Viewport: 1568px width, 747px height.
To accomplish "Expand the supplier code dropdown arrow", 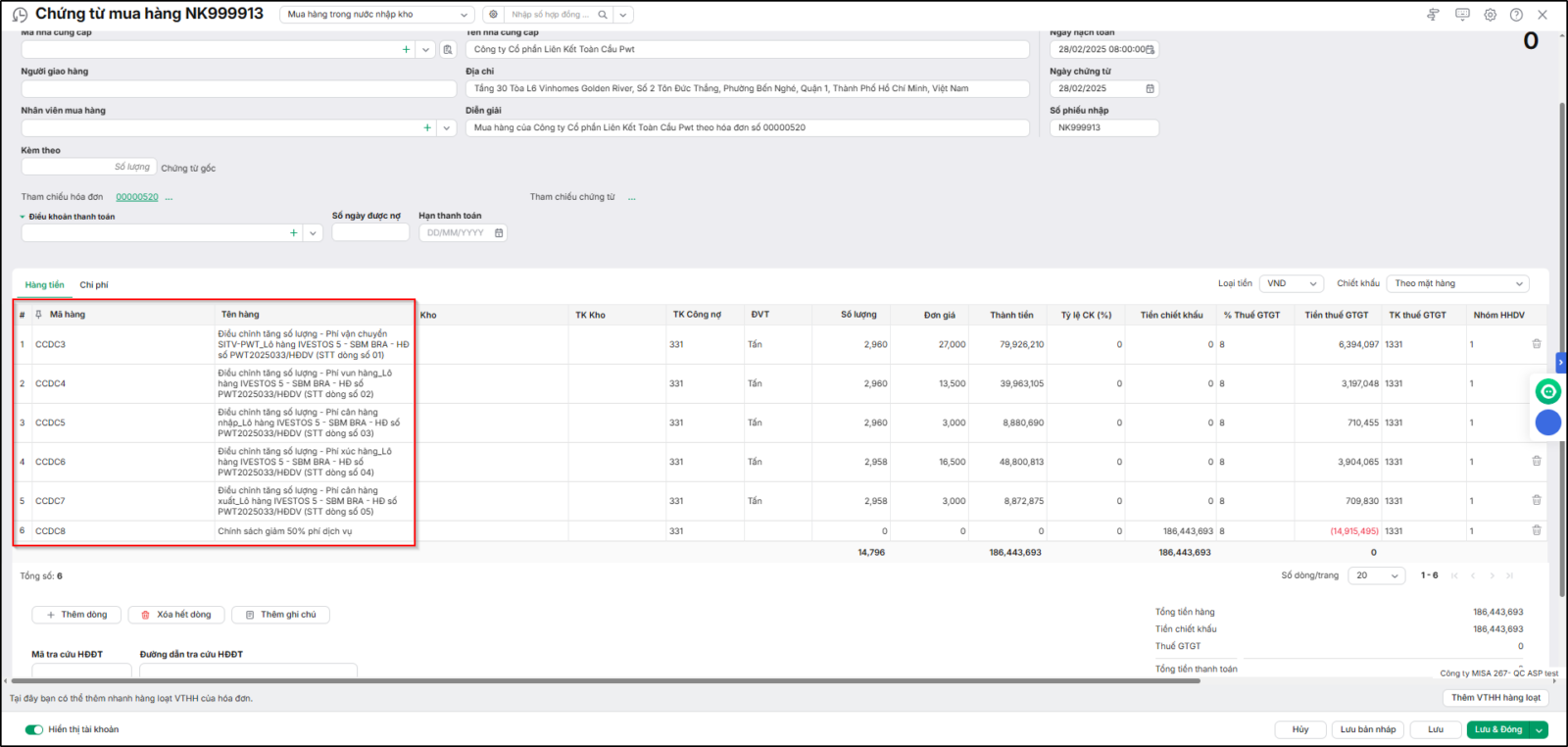I will pyautogui.click(x=425, y=49).
